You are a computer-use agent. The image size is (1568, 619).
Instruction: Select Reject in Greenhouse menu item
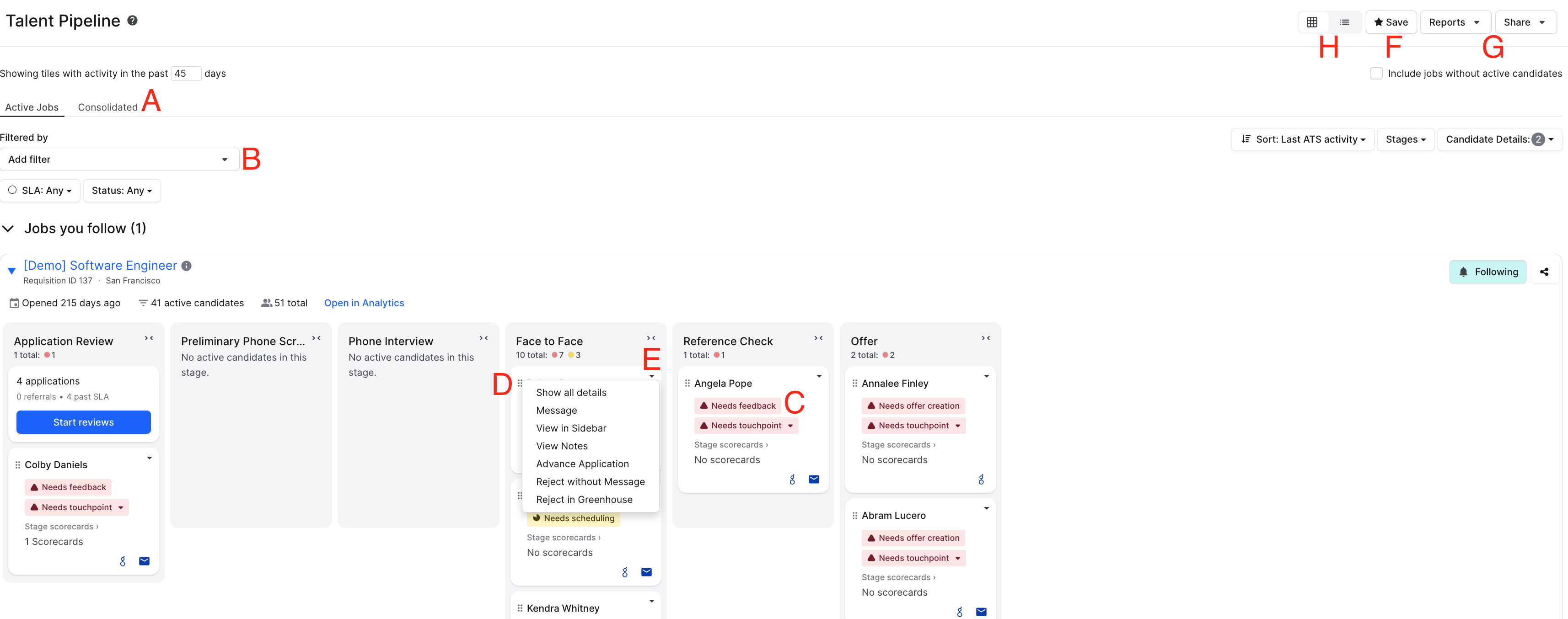(x=585, y=500)
